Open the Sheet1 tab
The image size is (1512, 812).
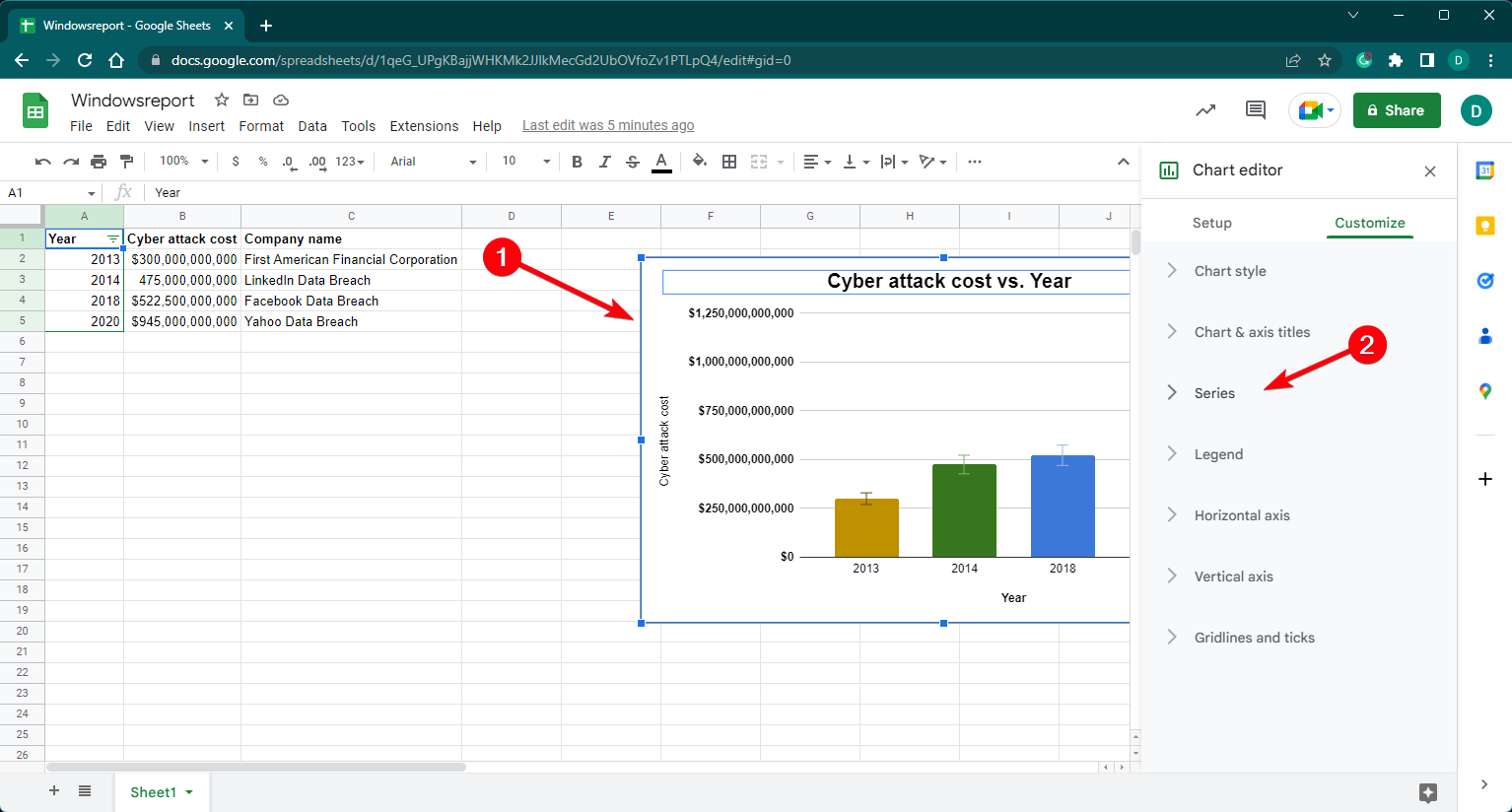coord(162,792)
